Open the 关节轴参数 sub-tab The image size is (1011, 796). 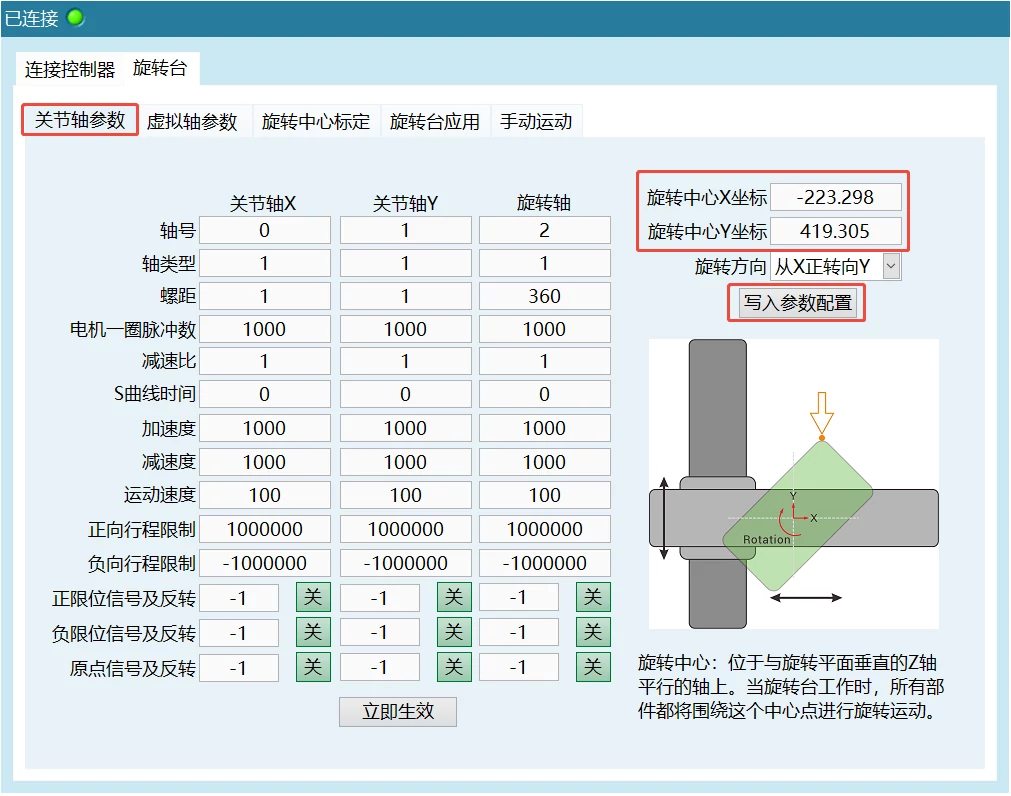pyautogui.click(x=80, y=120)
